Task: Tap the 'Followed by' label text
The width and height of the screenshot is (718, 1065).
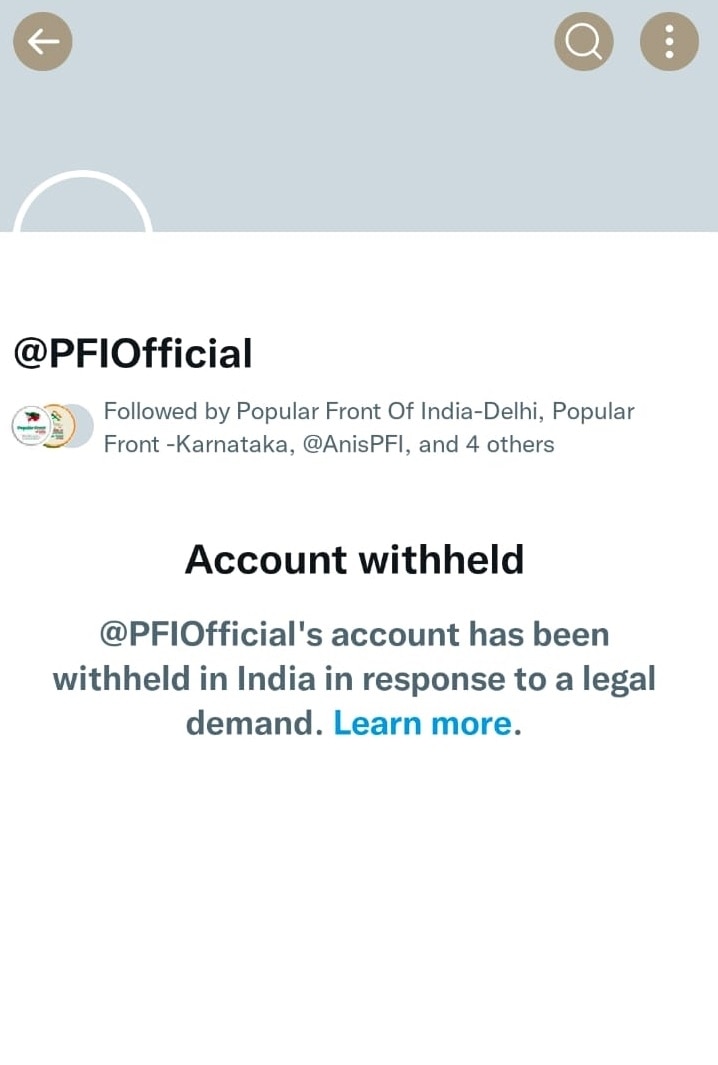Action: click(166, 411)
